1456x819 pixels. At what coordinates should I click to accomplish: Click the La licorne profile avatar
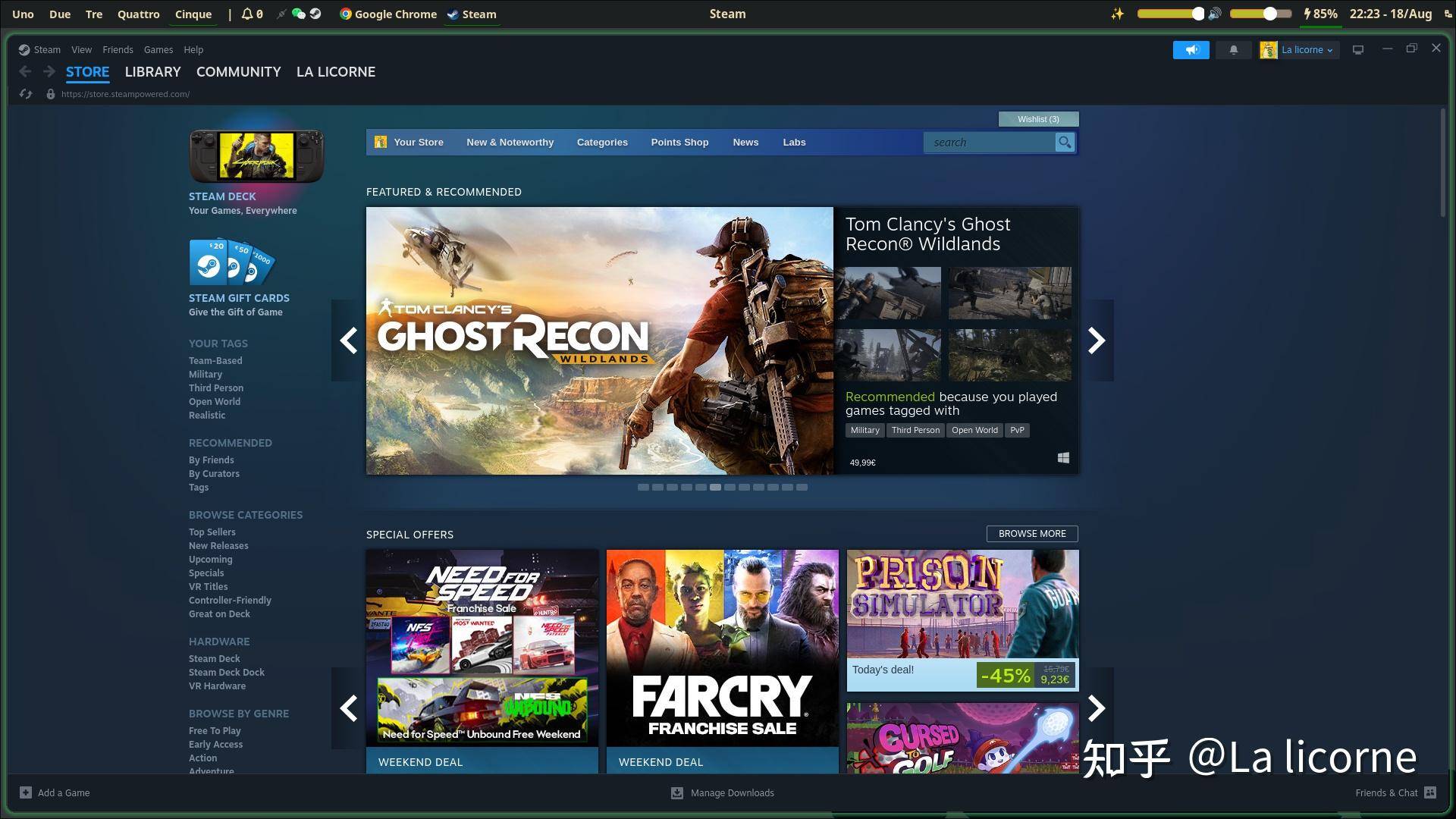pyautogui.click(x=1268, y=50)
